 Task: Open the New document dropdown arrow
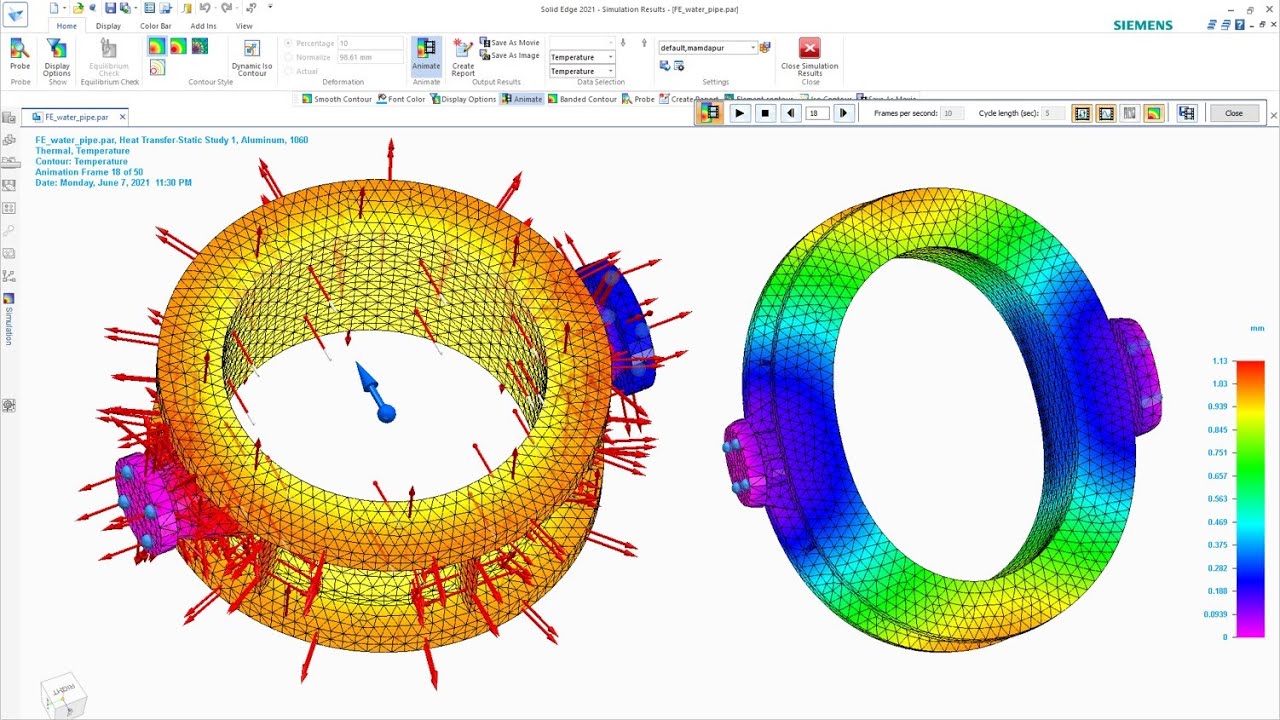[64, 8]
